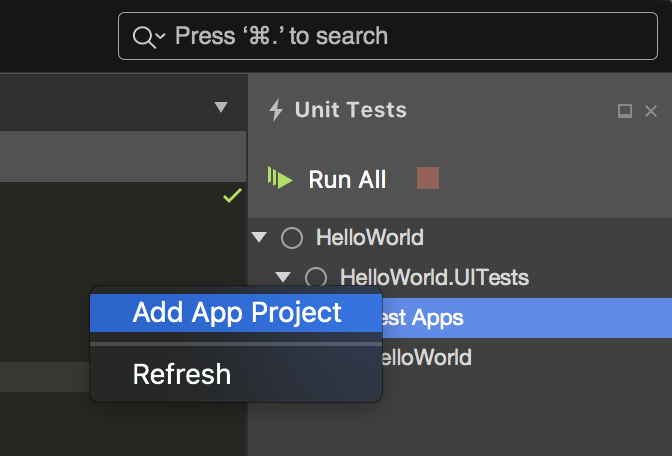Image resolution: width=672 pixels, height=456 pixels.
Task: Click the green checkmark in editor
Action: 232,195
